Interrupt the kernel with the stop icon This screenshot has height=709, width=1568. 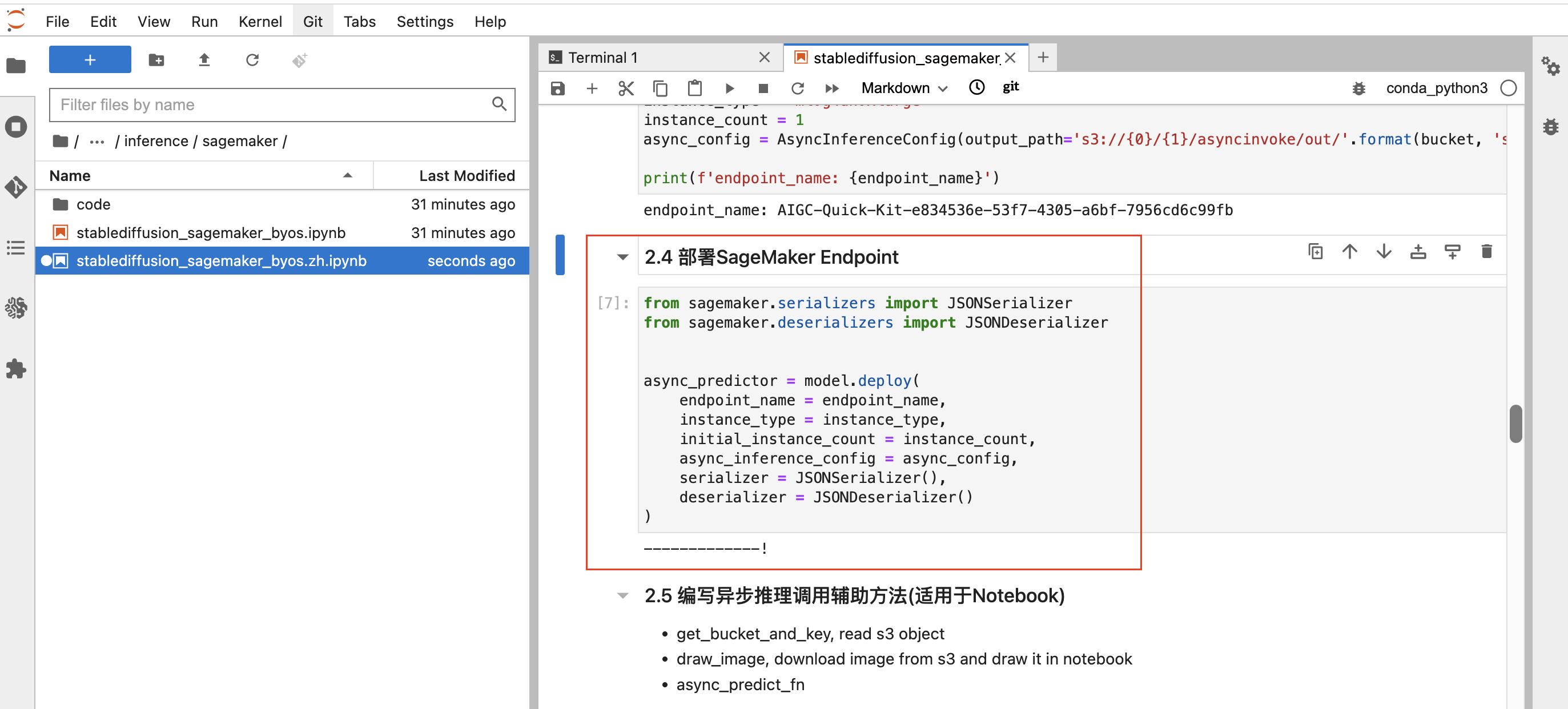click(763, 88)
